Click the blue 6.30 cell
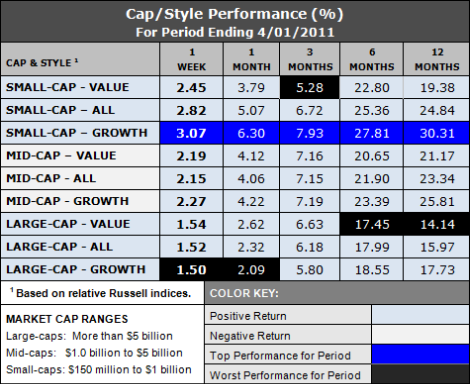This screenshot has width=470, height=384. click(x=251, y=133)
